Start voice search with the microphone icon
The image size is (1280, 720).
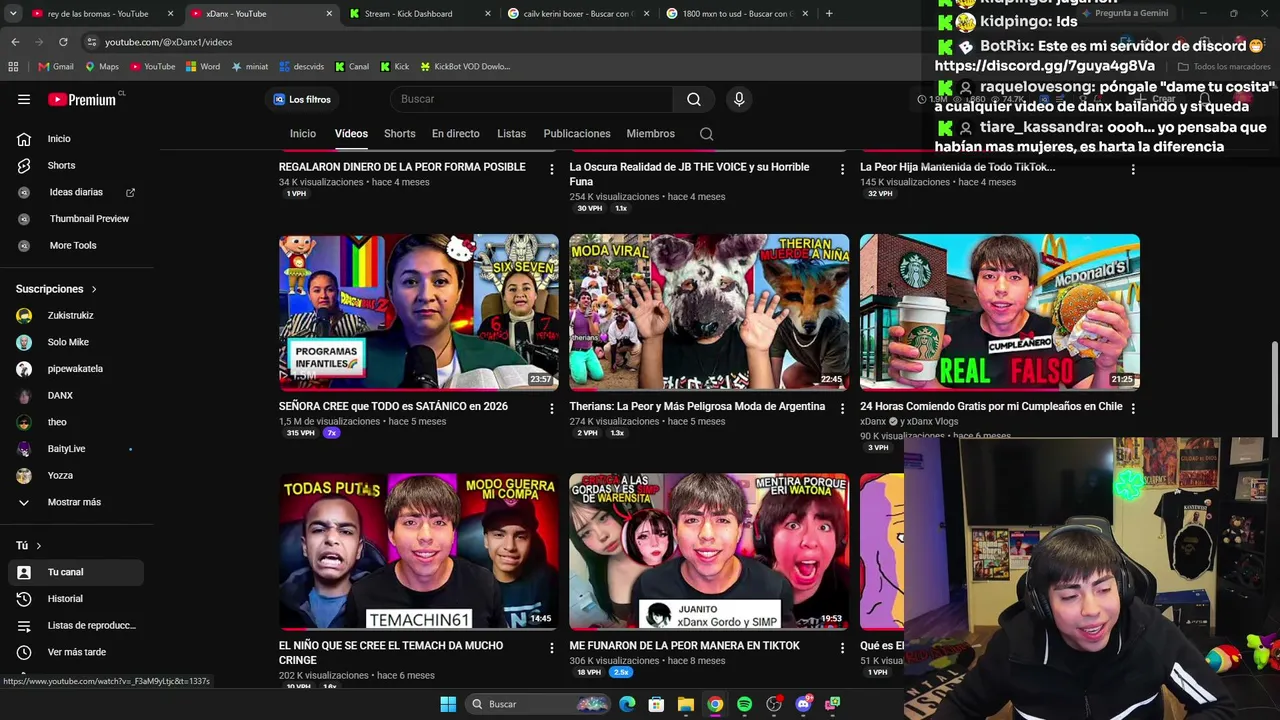(x=739, y=99)
